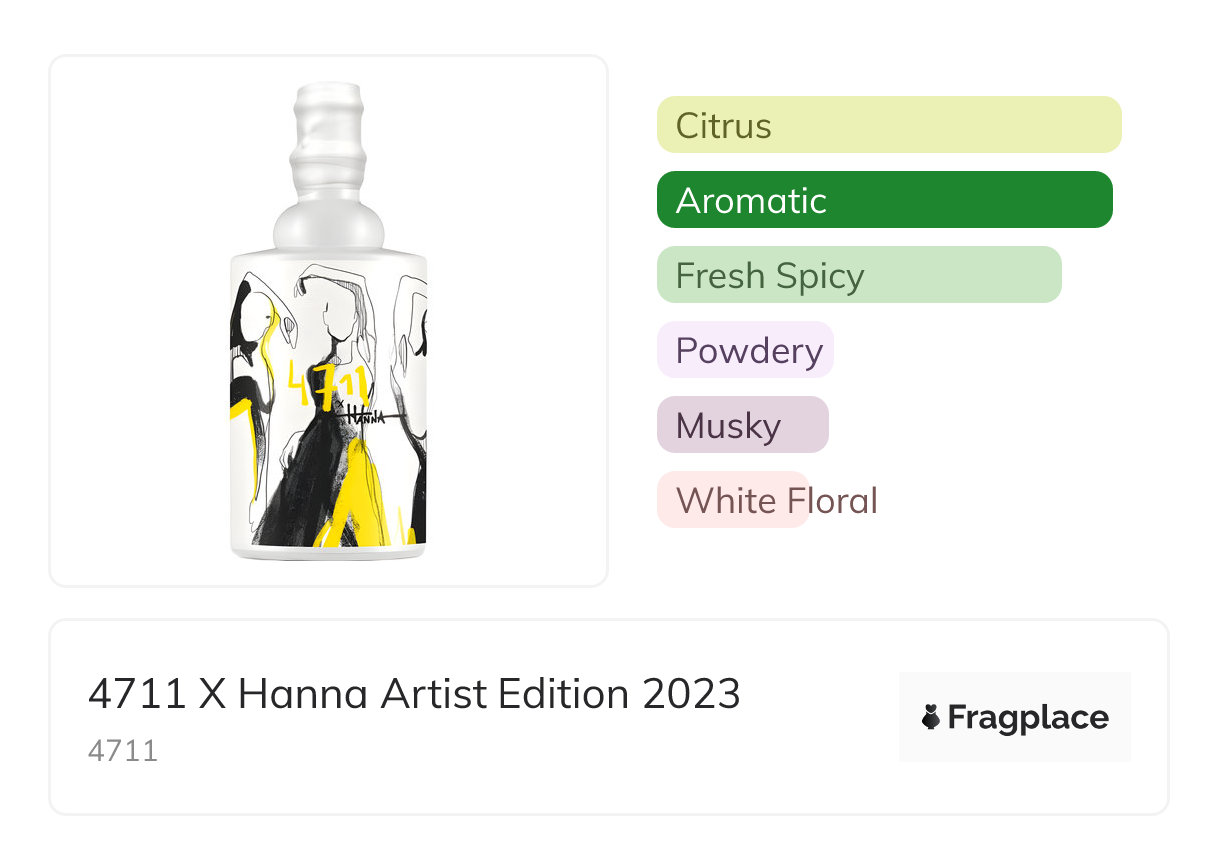Image resolution: width=1218 pixels, height=864 pixels.
Task: Click the Fragplace bee logo icon
Action: pos(931,717)
